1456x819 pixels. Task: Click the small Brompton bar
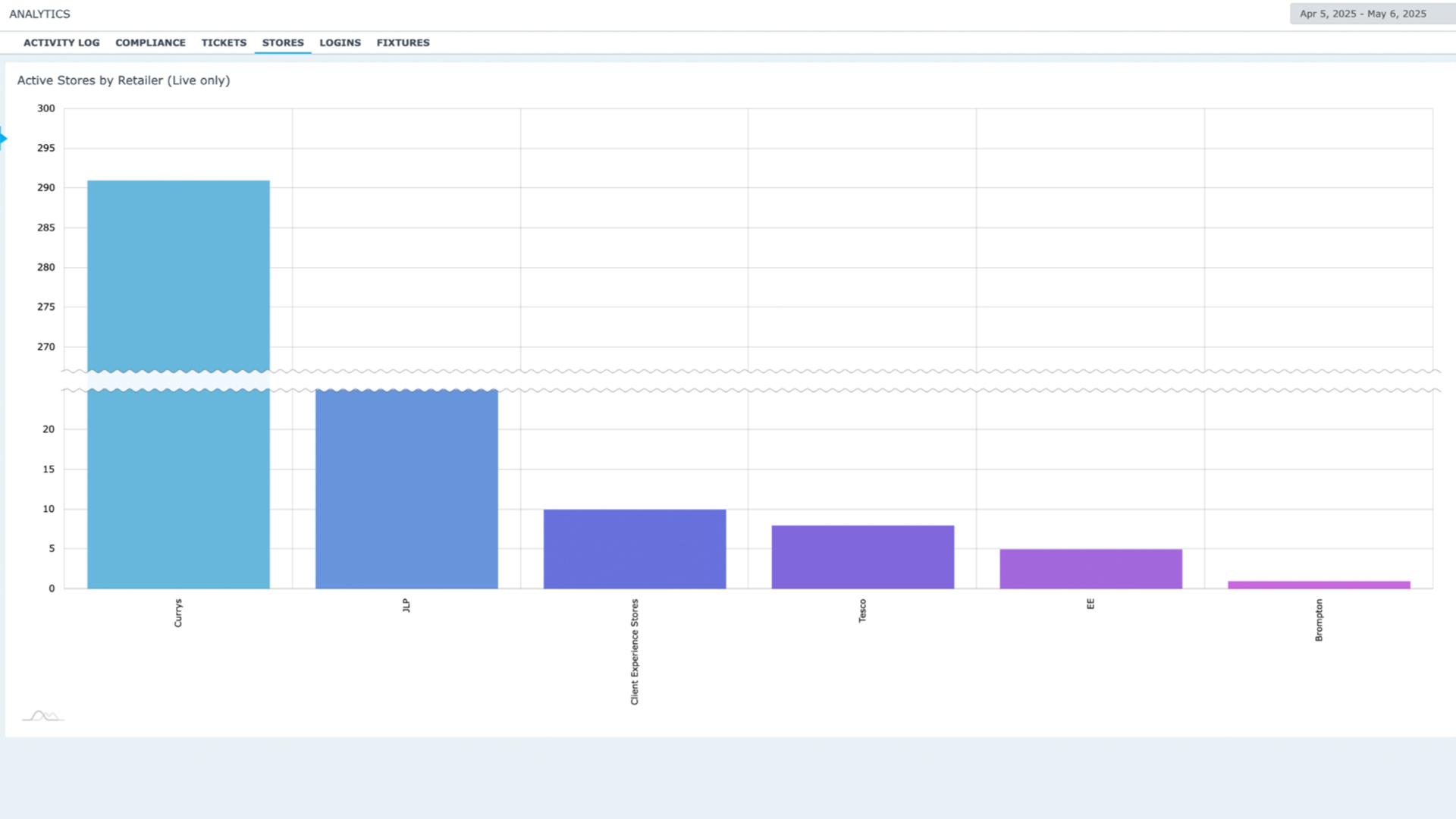(1319, 585)
